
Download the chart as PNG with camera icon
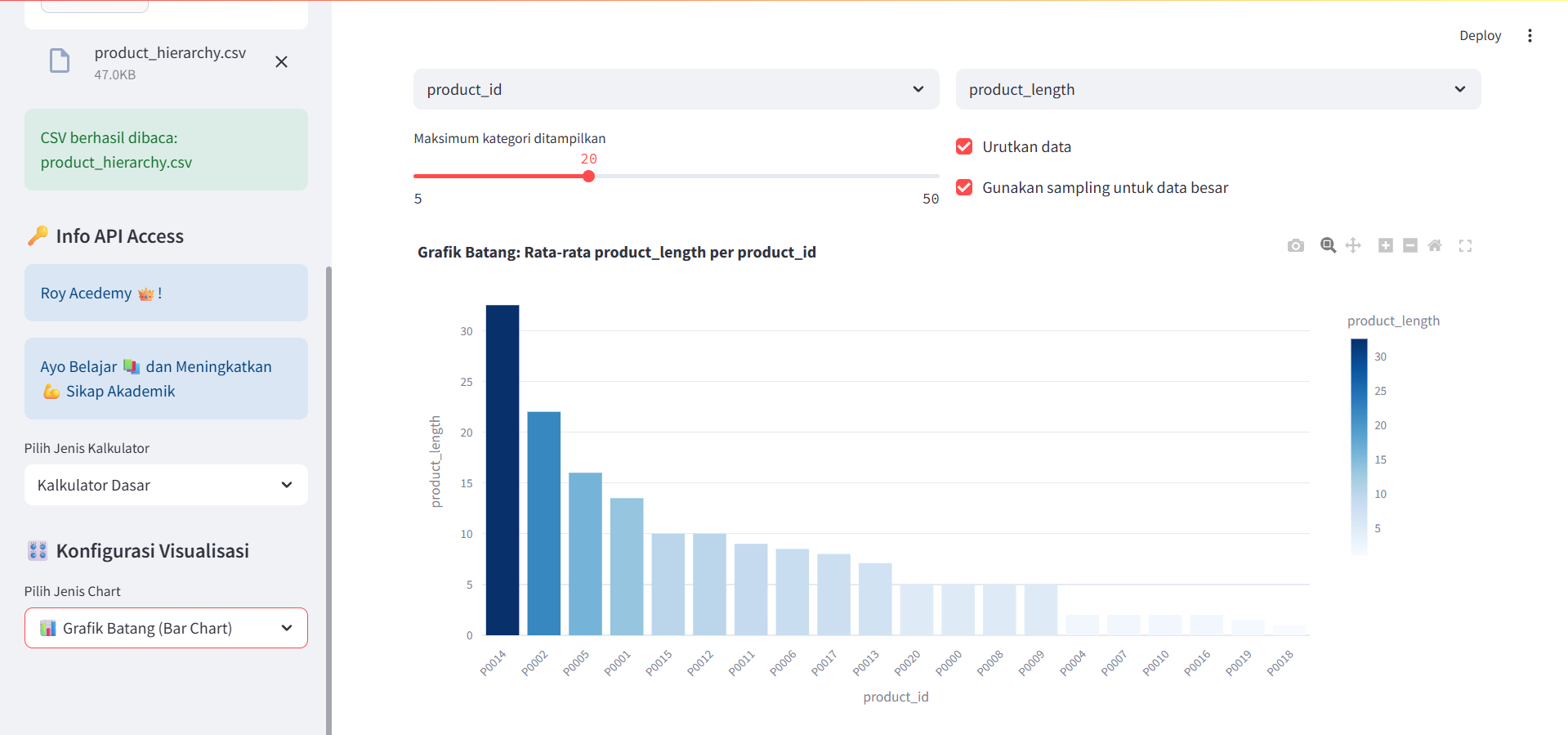click(x=1295, y=246)
